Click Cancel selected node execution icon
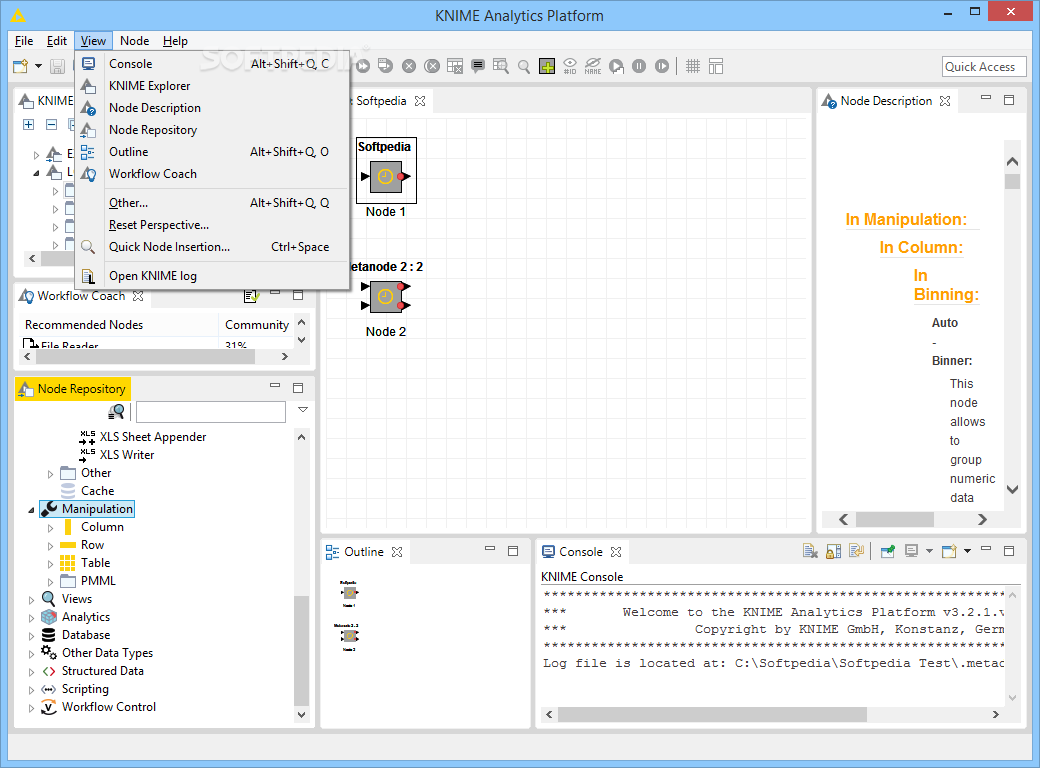Viewport: 1040px width, 768px height. pyautogui.click(x=409, y=66)
